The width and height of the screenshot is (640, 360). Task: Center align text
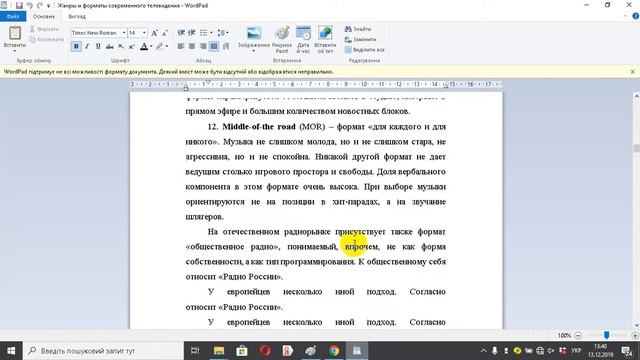coord(192,47)
